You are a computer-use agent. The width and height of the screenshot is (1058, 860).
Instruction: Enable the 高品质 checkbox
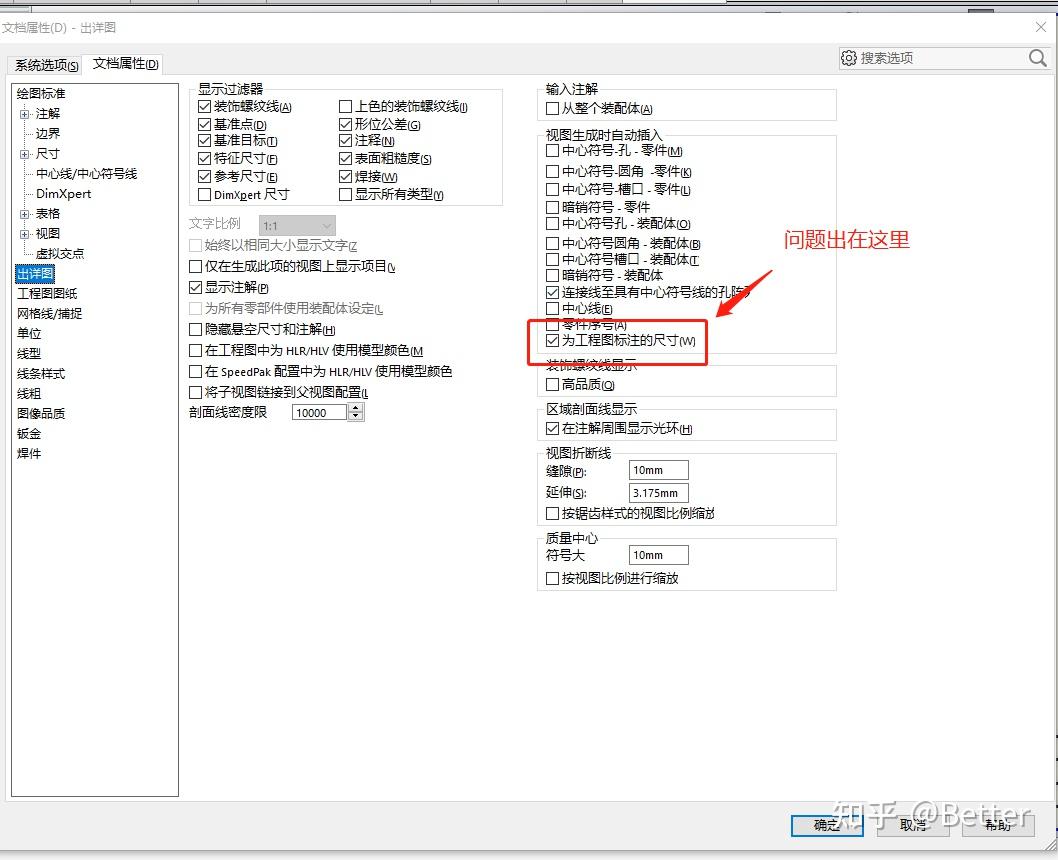(553, 385)
